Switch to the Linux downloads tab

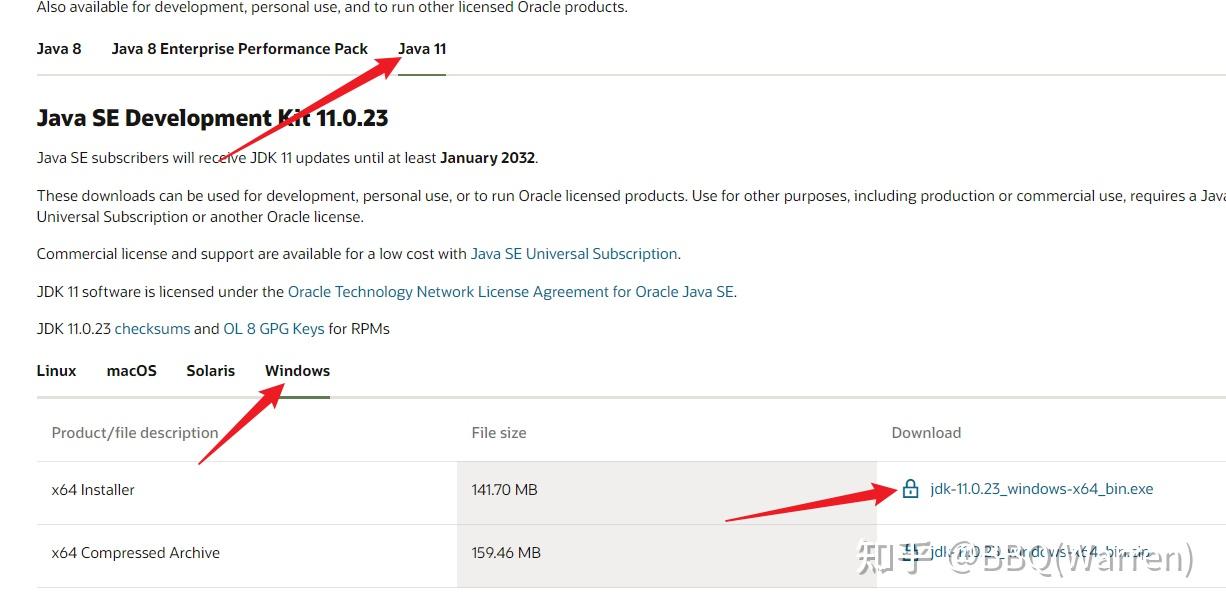[57, 370]
